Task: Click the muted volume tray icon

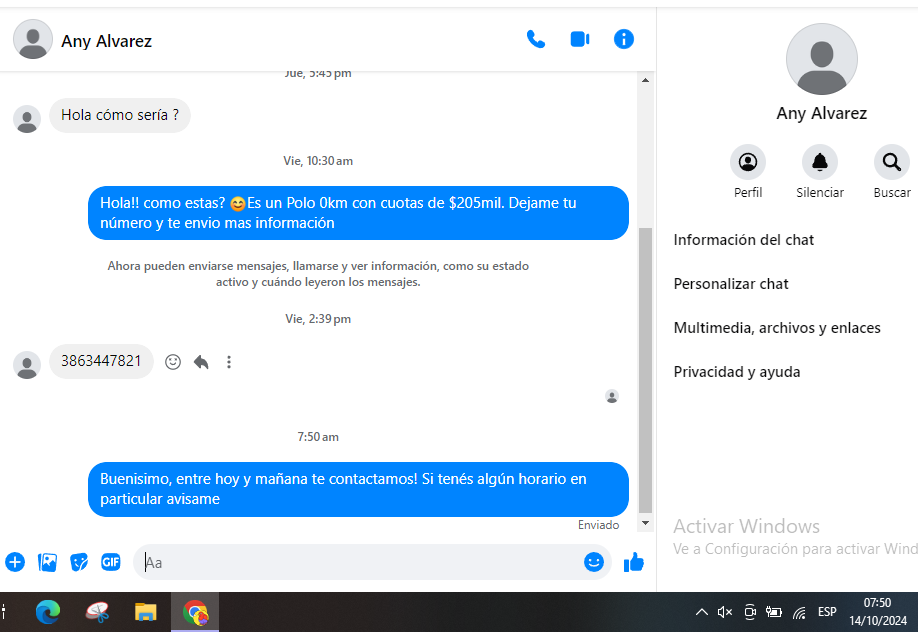Action: pyautogui.click(x=725, y=612)
